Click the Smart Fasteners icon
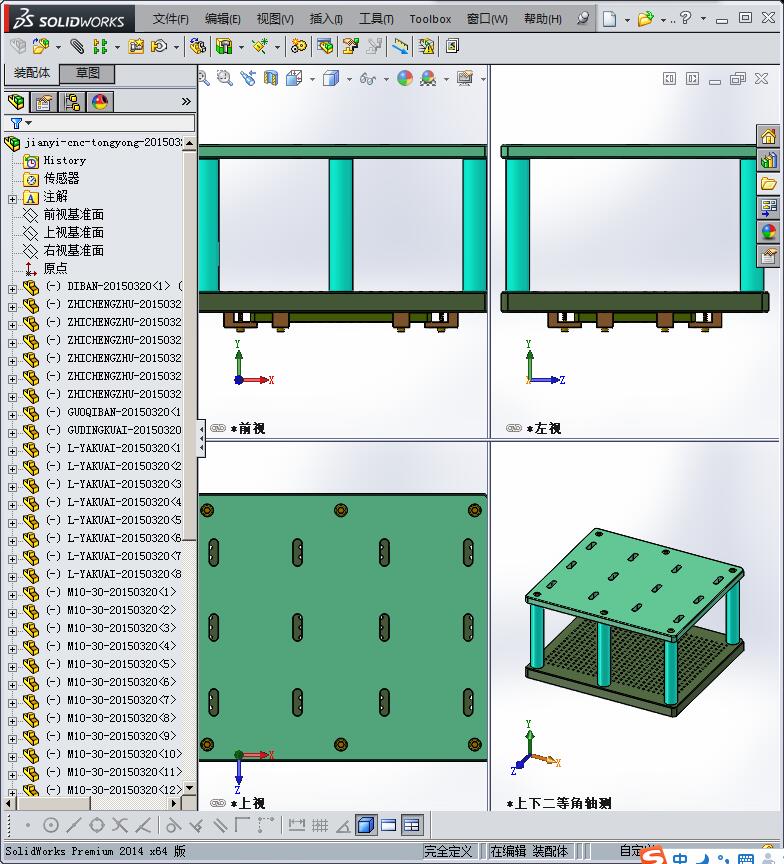Screen dimensions: 784x864 click(x=136, y=46)
